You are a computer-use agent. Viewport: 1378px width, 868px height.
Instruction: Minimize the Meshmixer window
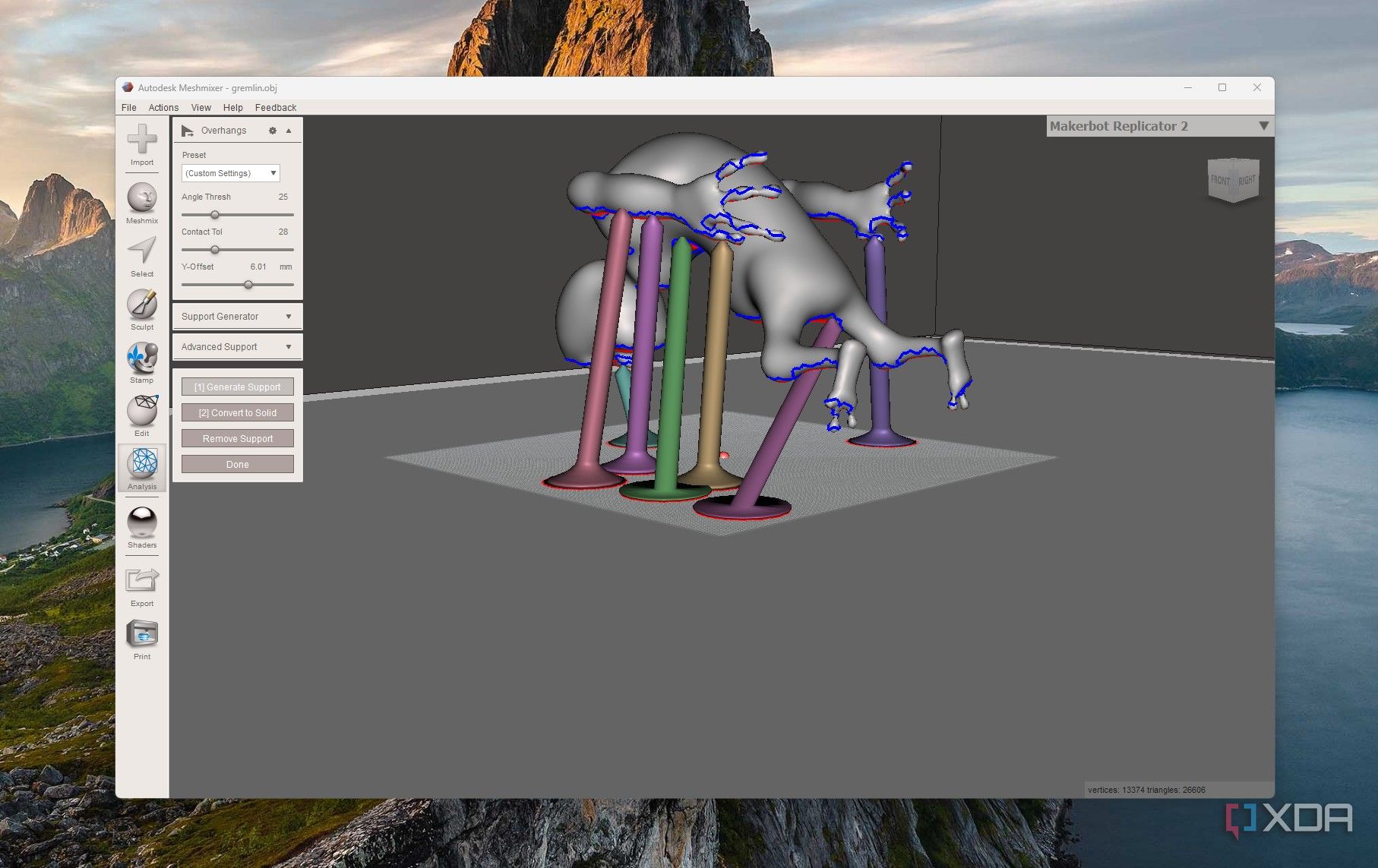click(1188, 87)
